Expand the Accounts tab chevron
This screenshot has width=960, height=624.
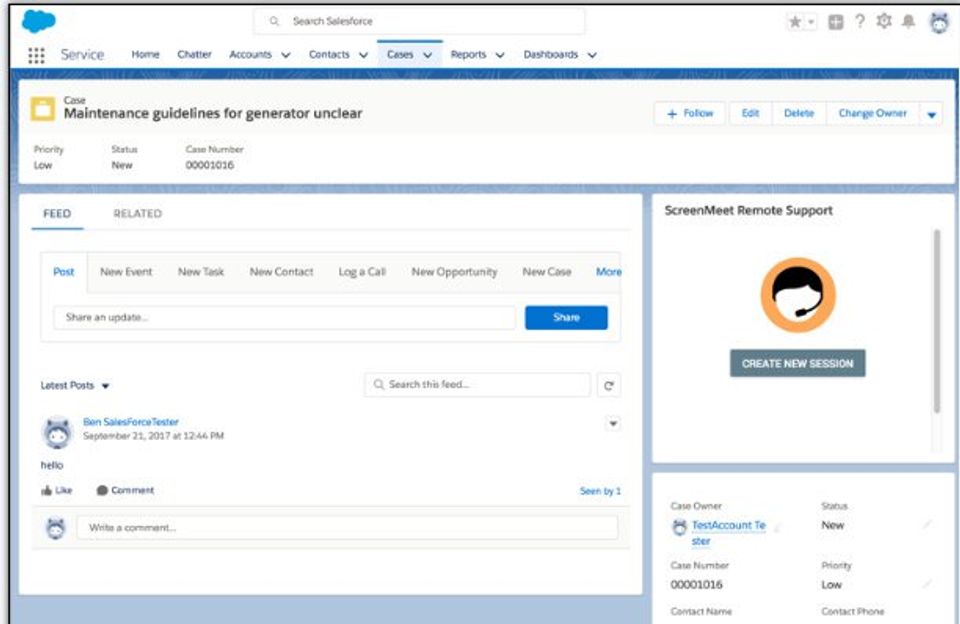click(x=285, y=55)
